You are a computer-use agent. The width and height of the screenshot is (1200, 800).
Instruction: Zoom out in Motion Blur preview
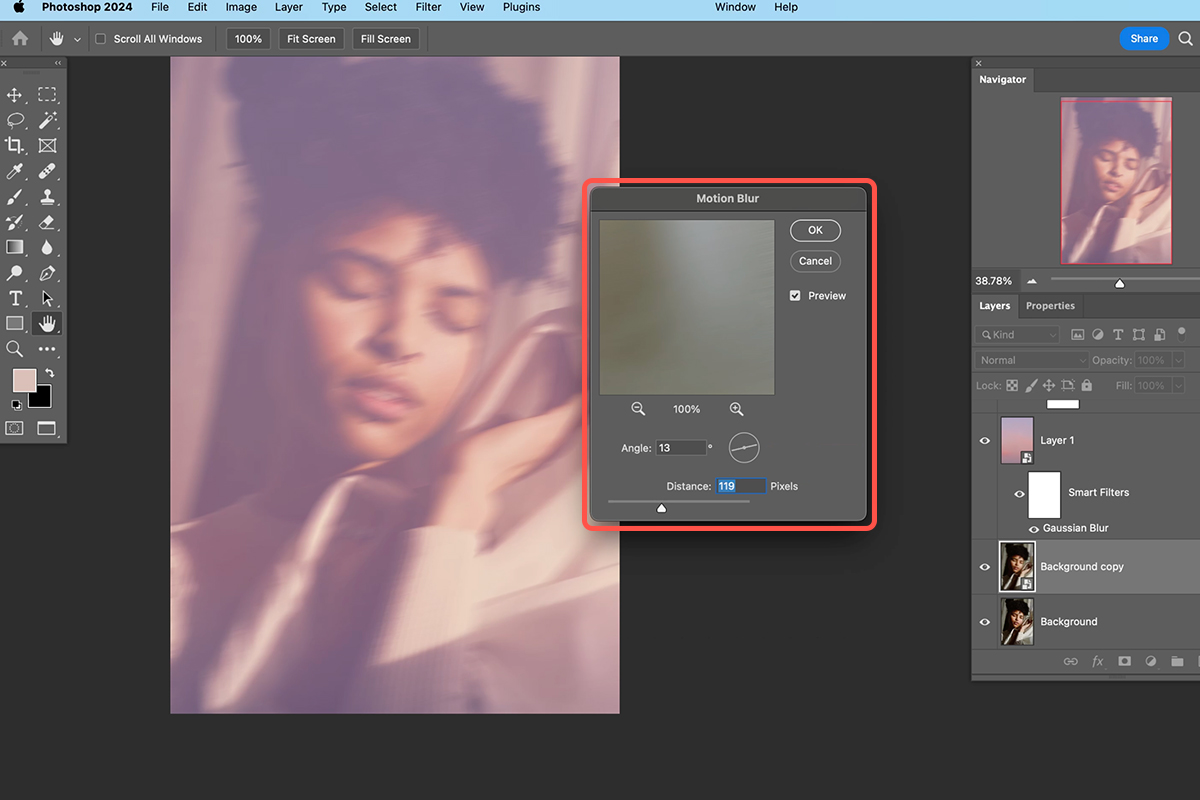click(638, 409)
